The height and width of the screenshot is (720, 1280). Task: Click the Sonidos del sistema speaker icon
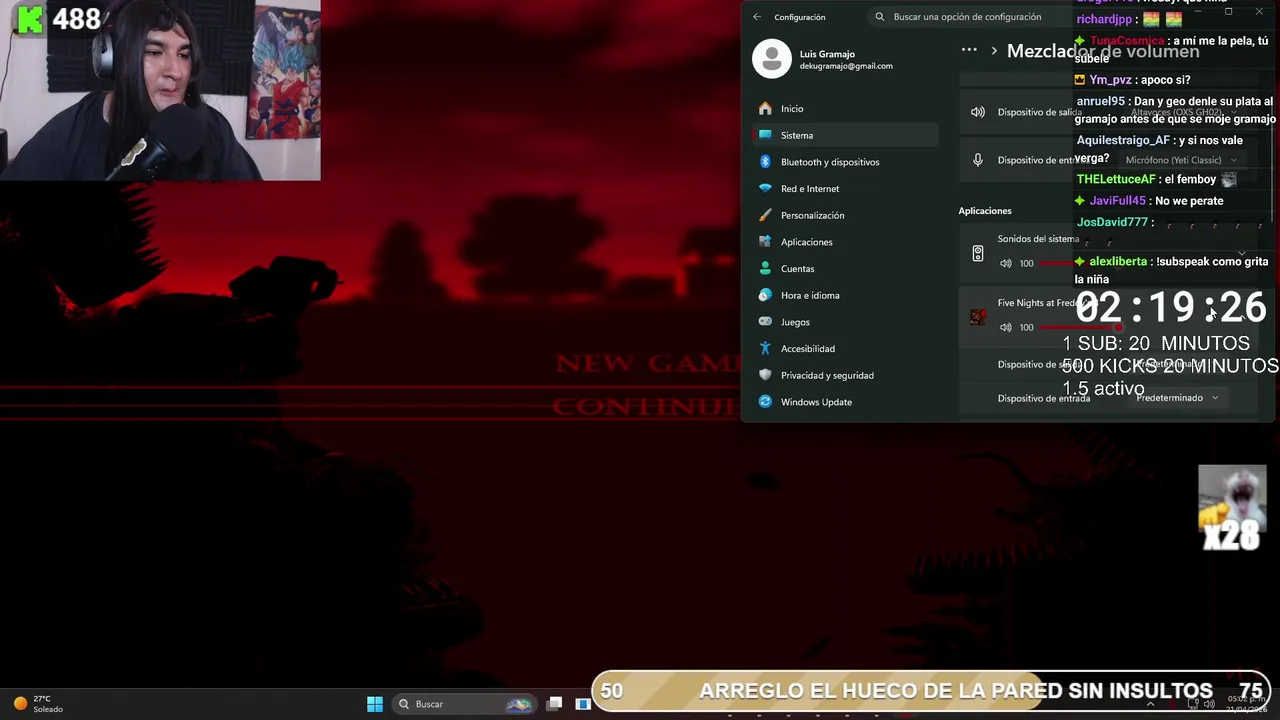978,254
